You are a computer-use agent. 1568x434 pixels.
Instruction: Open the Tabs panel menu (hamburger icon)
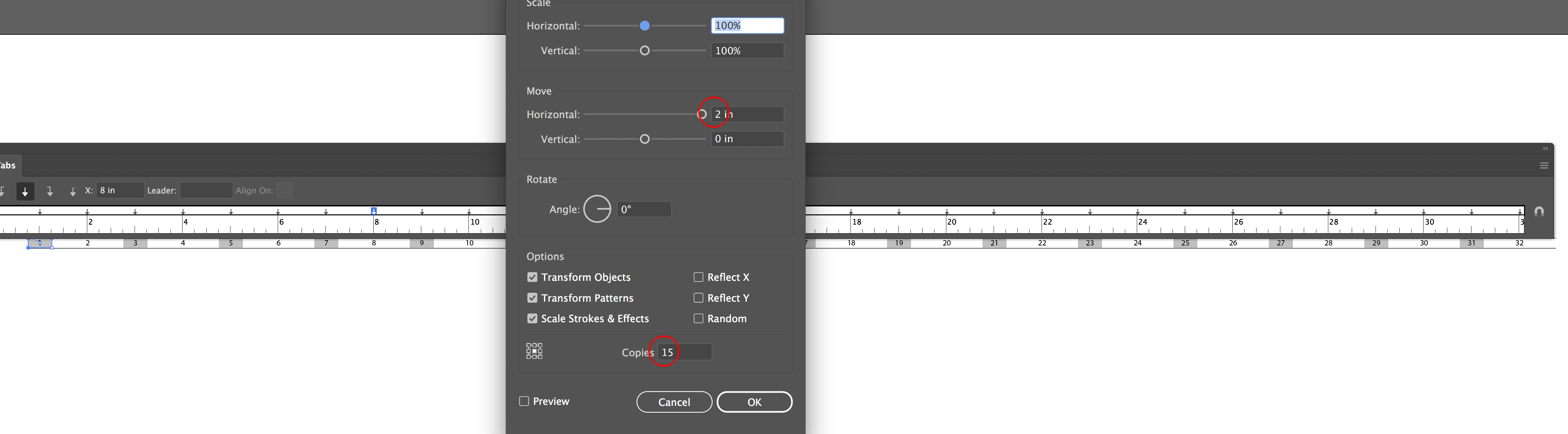click(x=1544, y=166)
